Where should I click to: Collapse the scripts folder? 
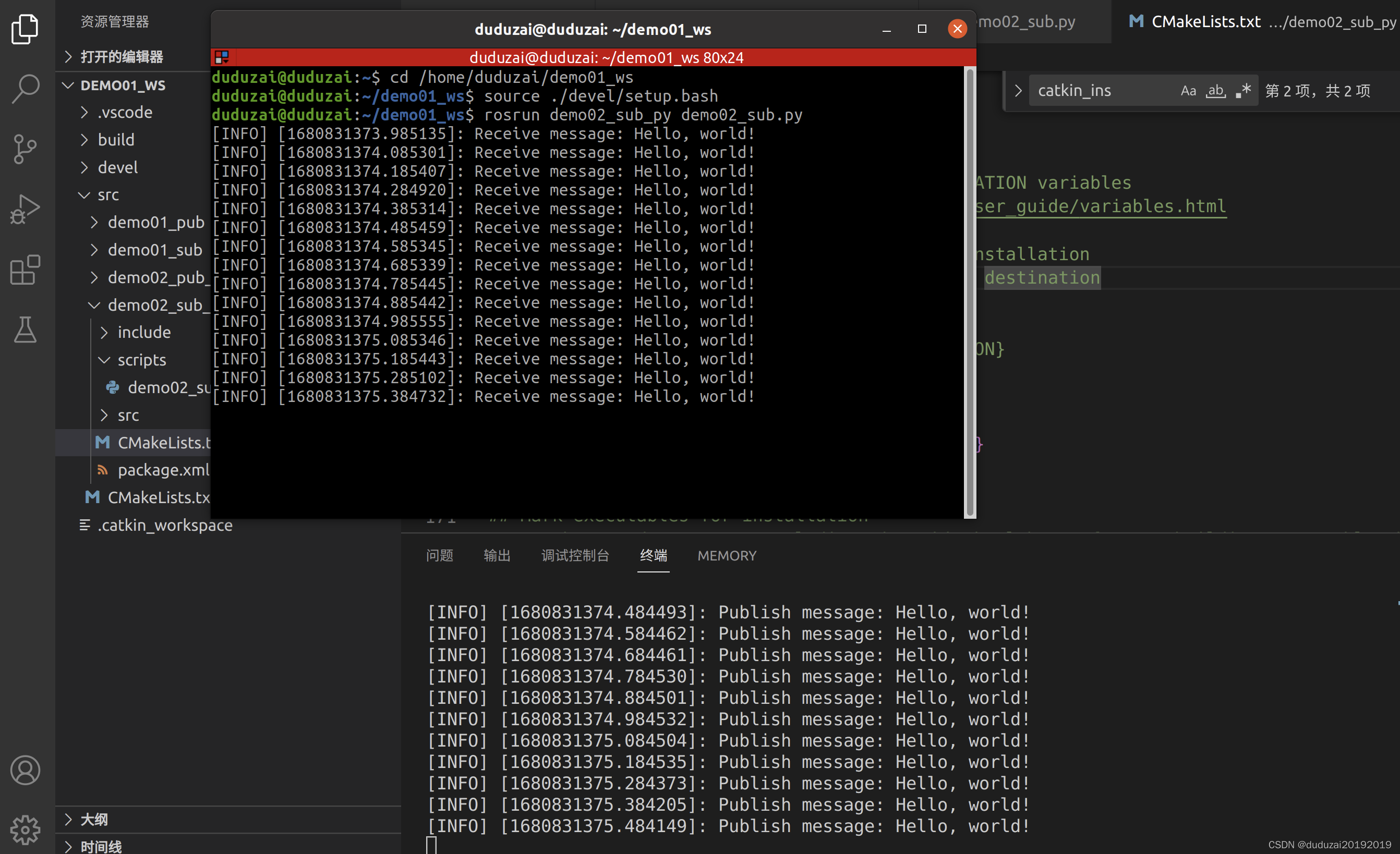[104, 360]
